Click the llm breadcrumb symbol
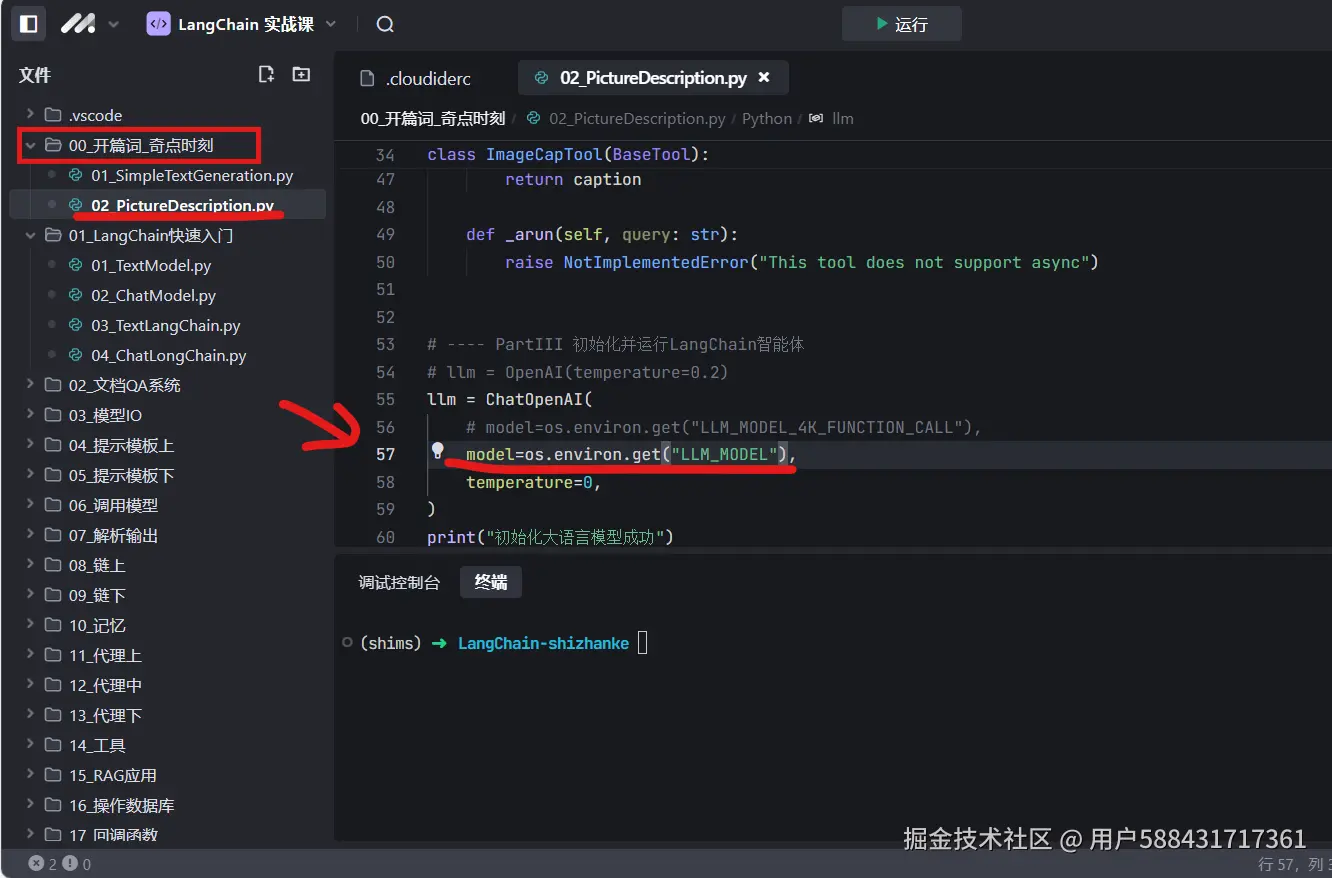 click(842, 118)
